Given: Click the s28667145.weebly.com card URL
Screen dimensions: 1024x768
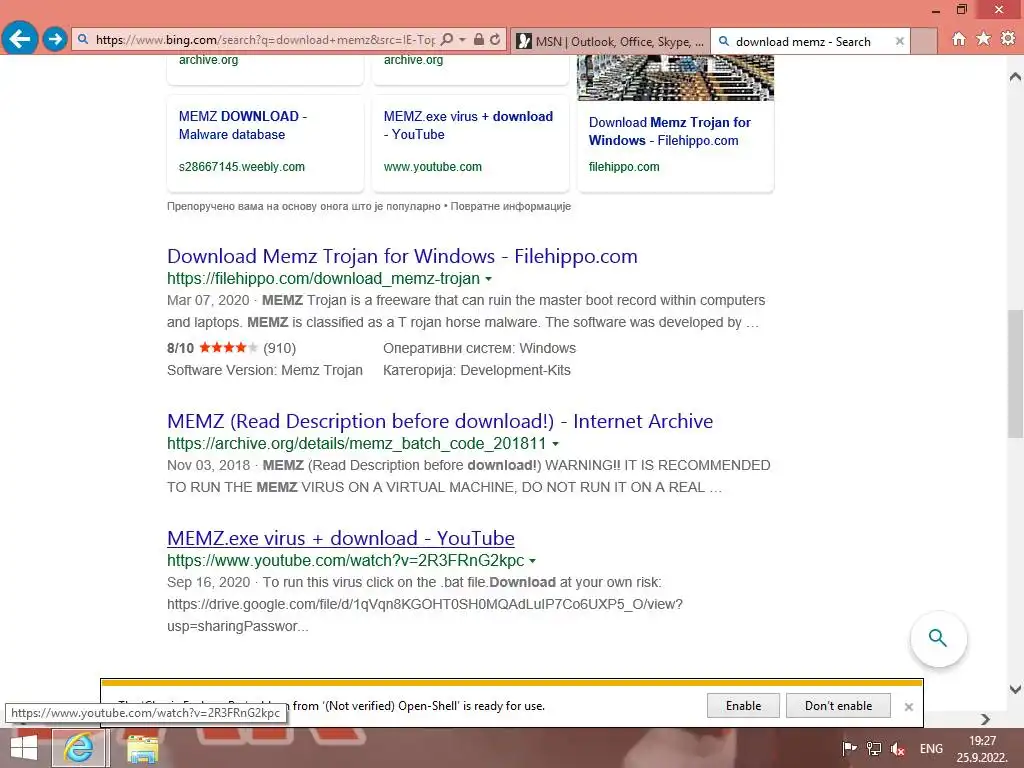Looking at the screenshot, I should pyautogui.click(x=242, y=167).
